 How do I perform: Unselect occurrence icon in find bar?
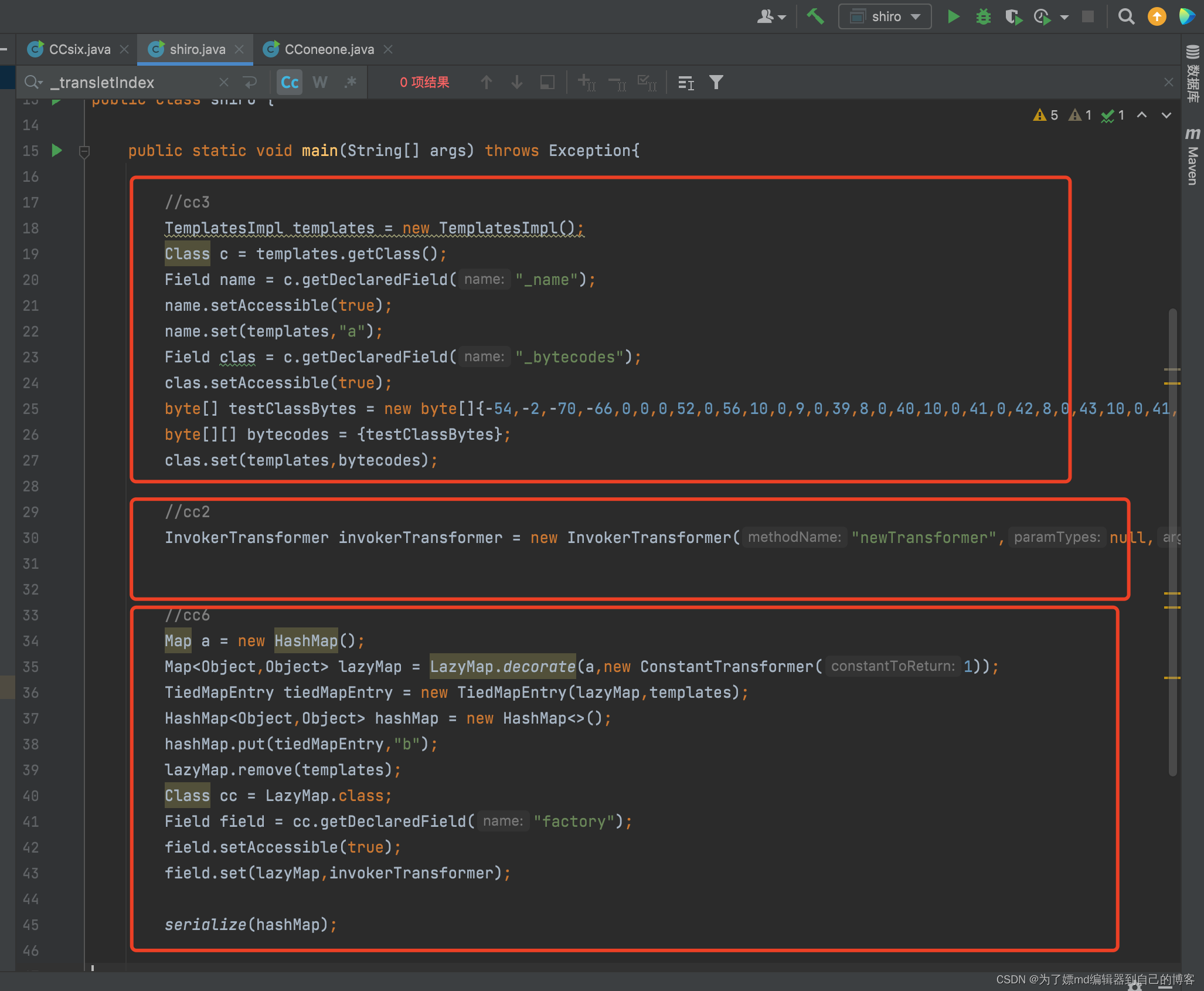[617, 83]
